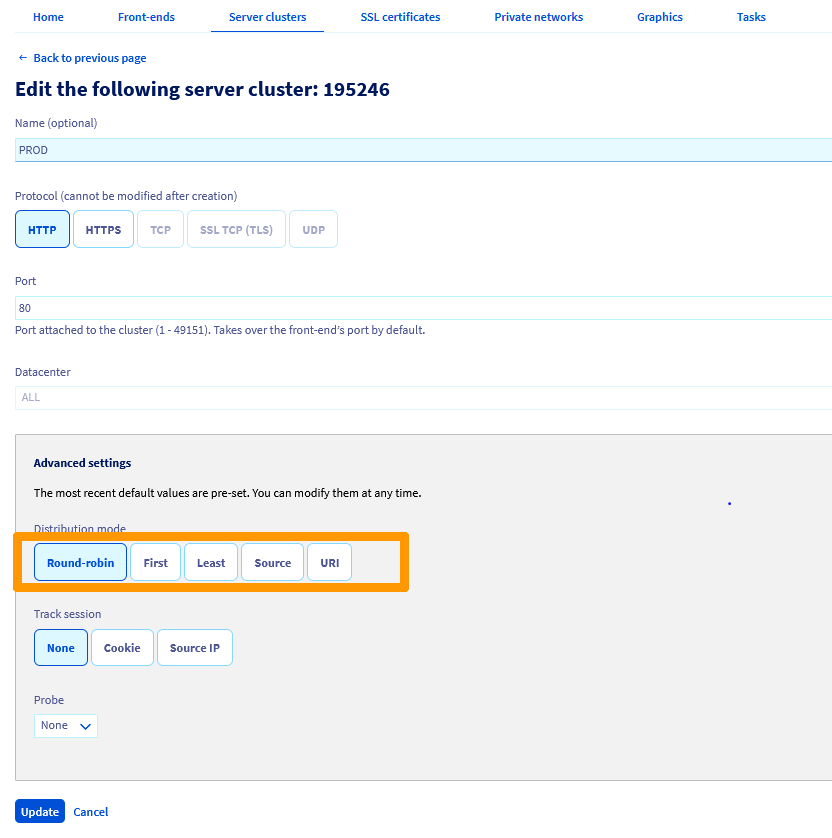Focus the Port input field
This screenshot has height=838, width=832.
pos(420,308)
